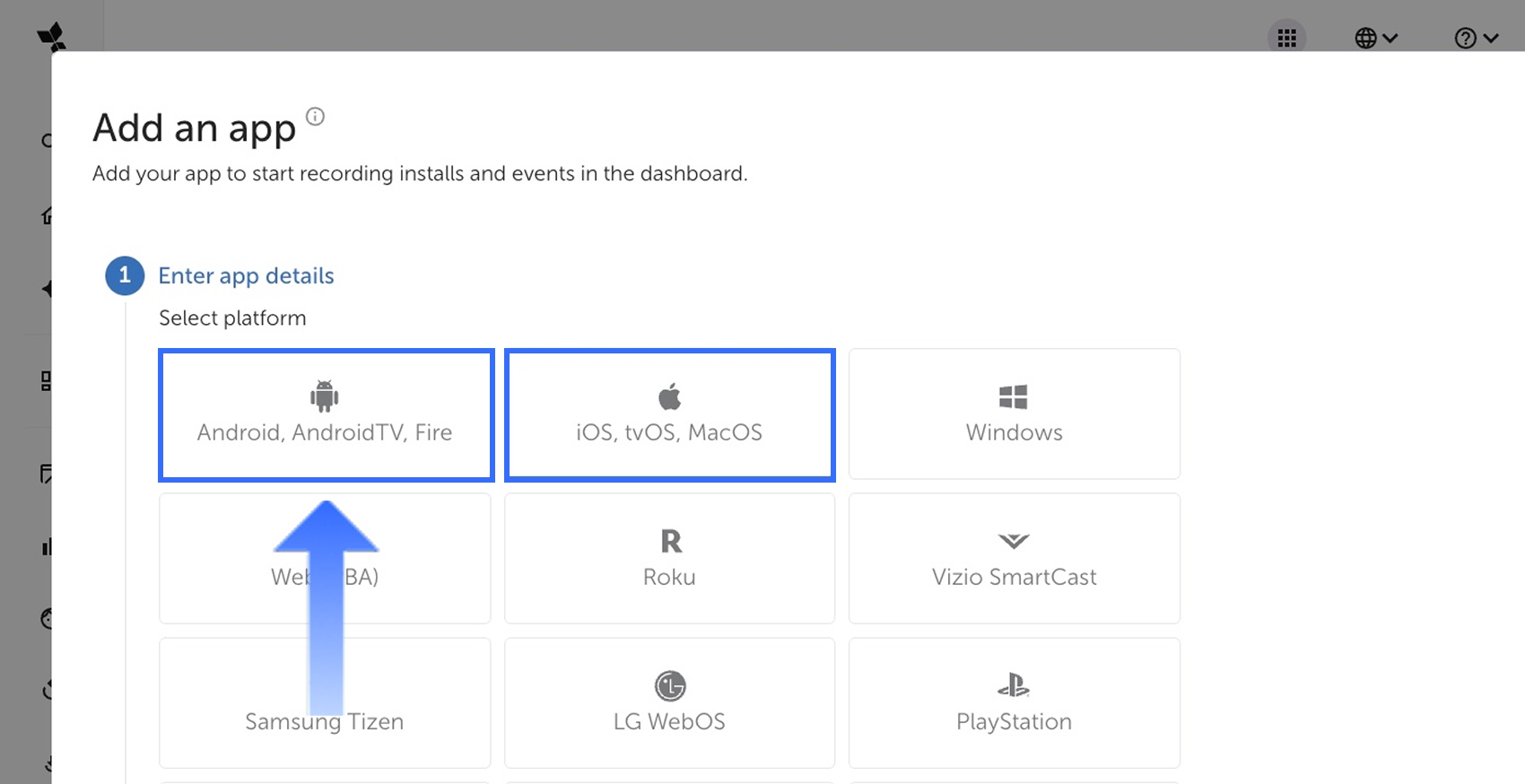Screen dimensions: 1525x784
Task: Click the AppsFlyer logo in the corner
Action: 51,36
